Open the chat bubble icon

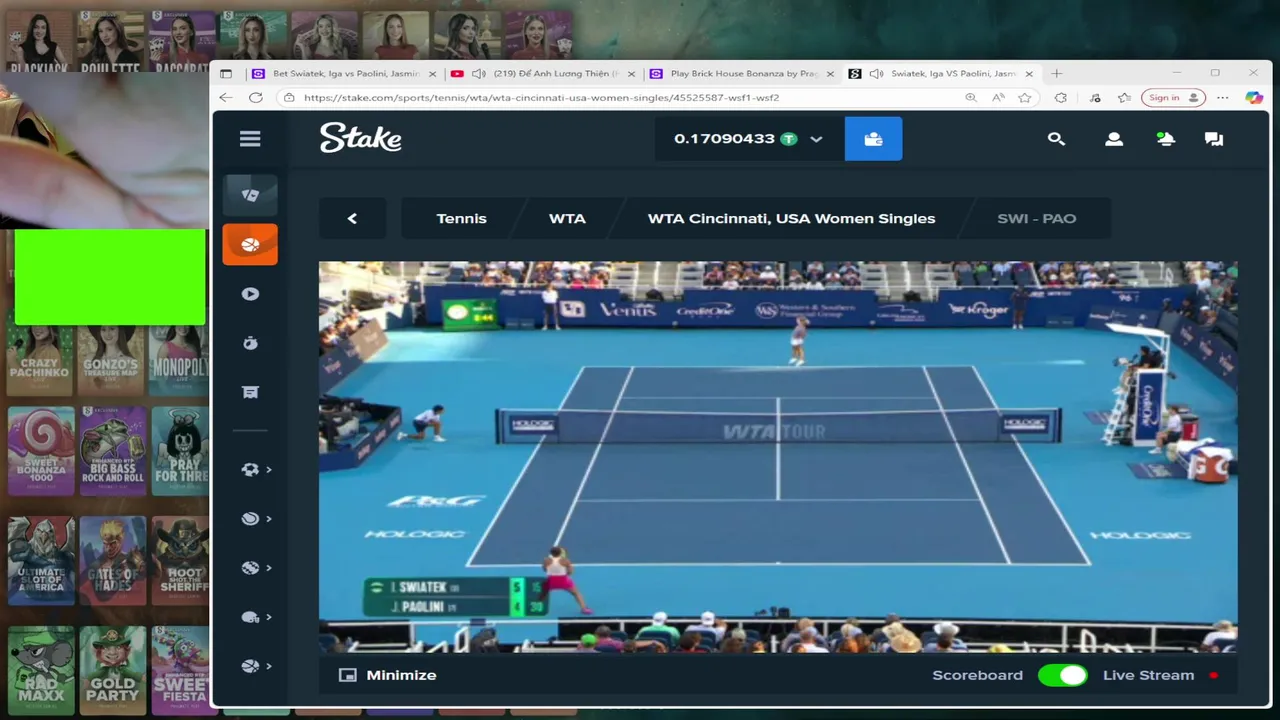coord(1214,139)
